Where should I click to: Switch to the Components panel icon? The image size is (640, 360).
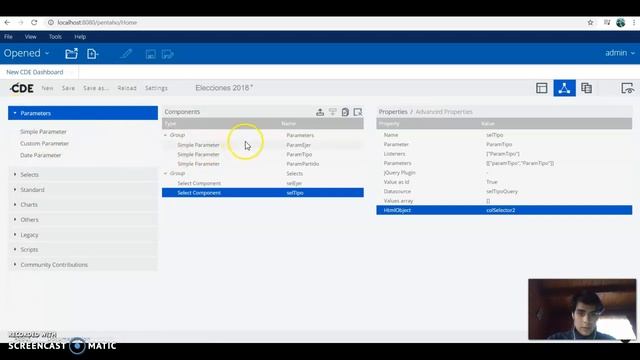(x=564, y=88)
